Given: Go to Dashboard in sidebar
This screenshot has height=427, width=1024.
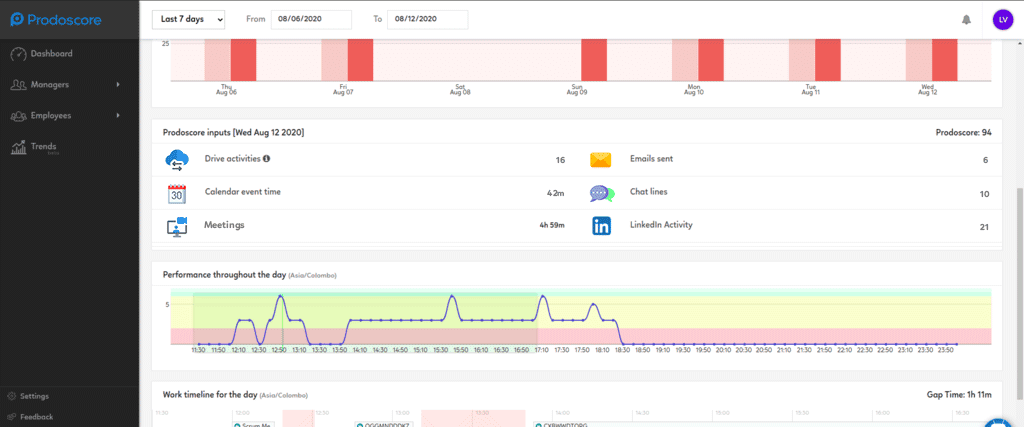Looking at the screenshot, I should coord(51,54).
